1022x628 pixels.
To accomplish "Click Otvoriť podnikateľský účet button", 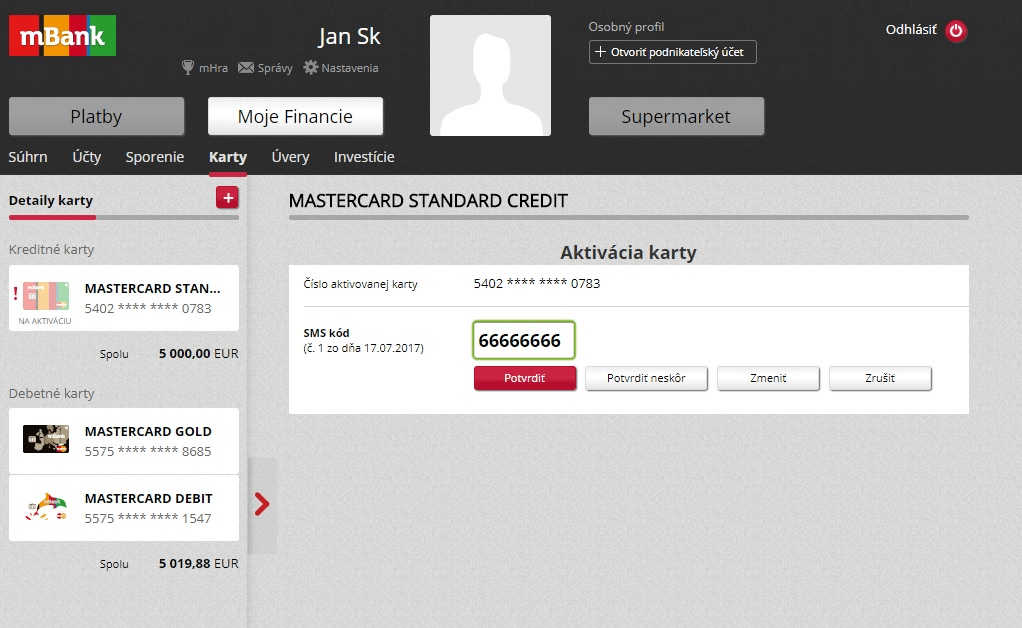I will [673, 52].
